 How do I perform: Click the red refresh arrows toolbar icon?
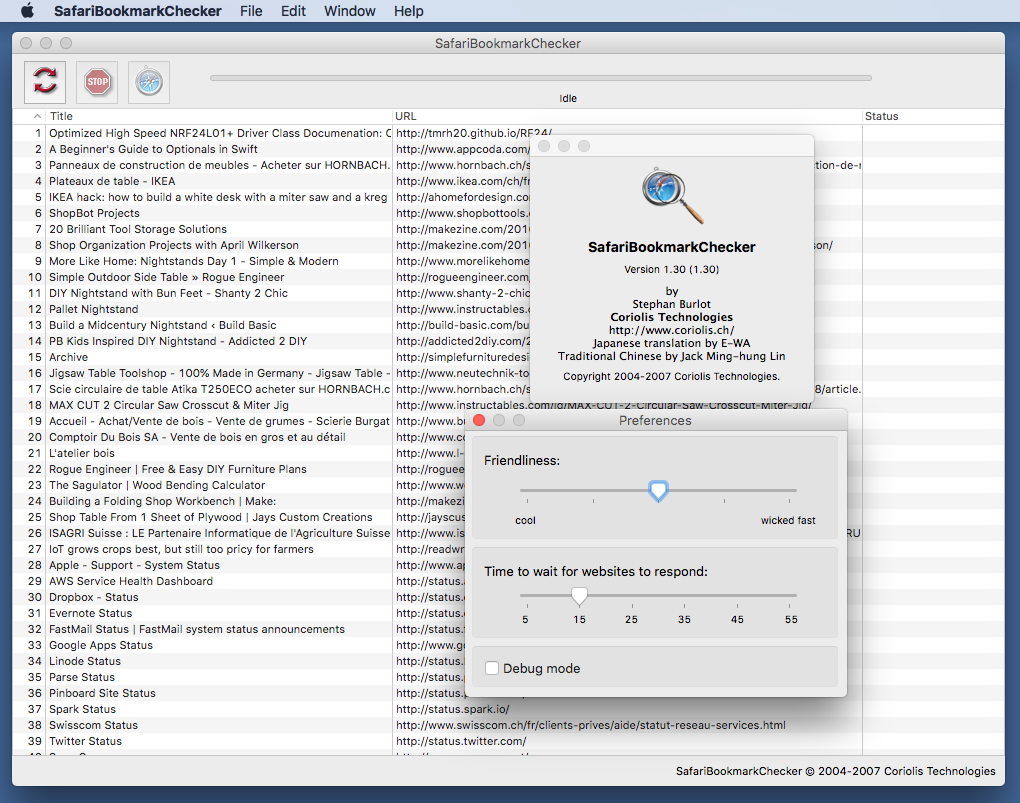click(x=45, y=82)
